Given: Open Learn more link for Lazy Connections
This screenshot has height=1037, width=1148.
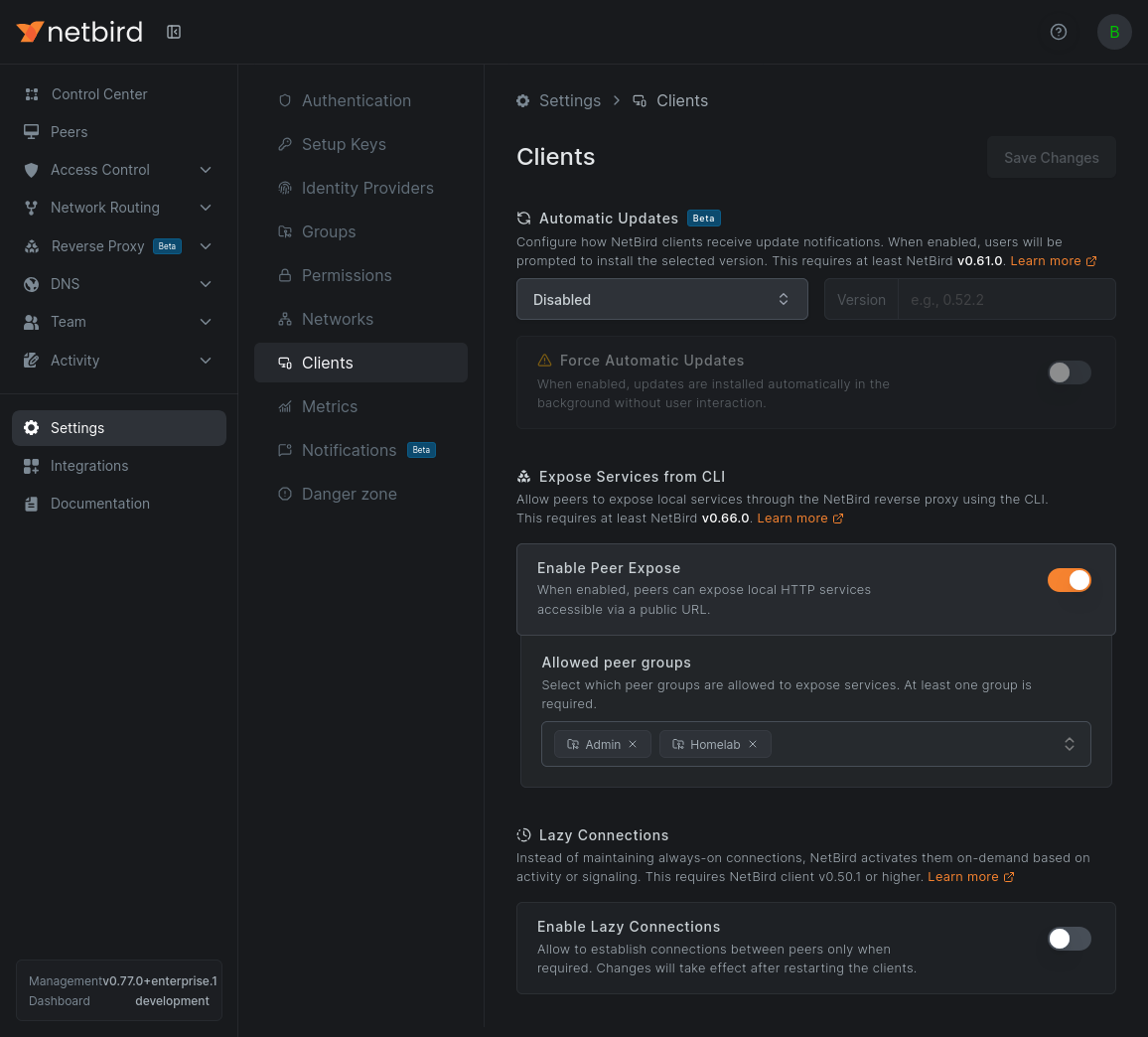Looking at the screenshot, I should (x=970, y=877).
